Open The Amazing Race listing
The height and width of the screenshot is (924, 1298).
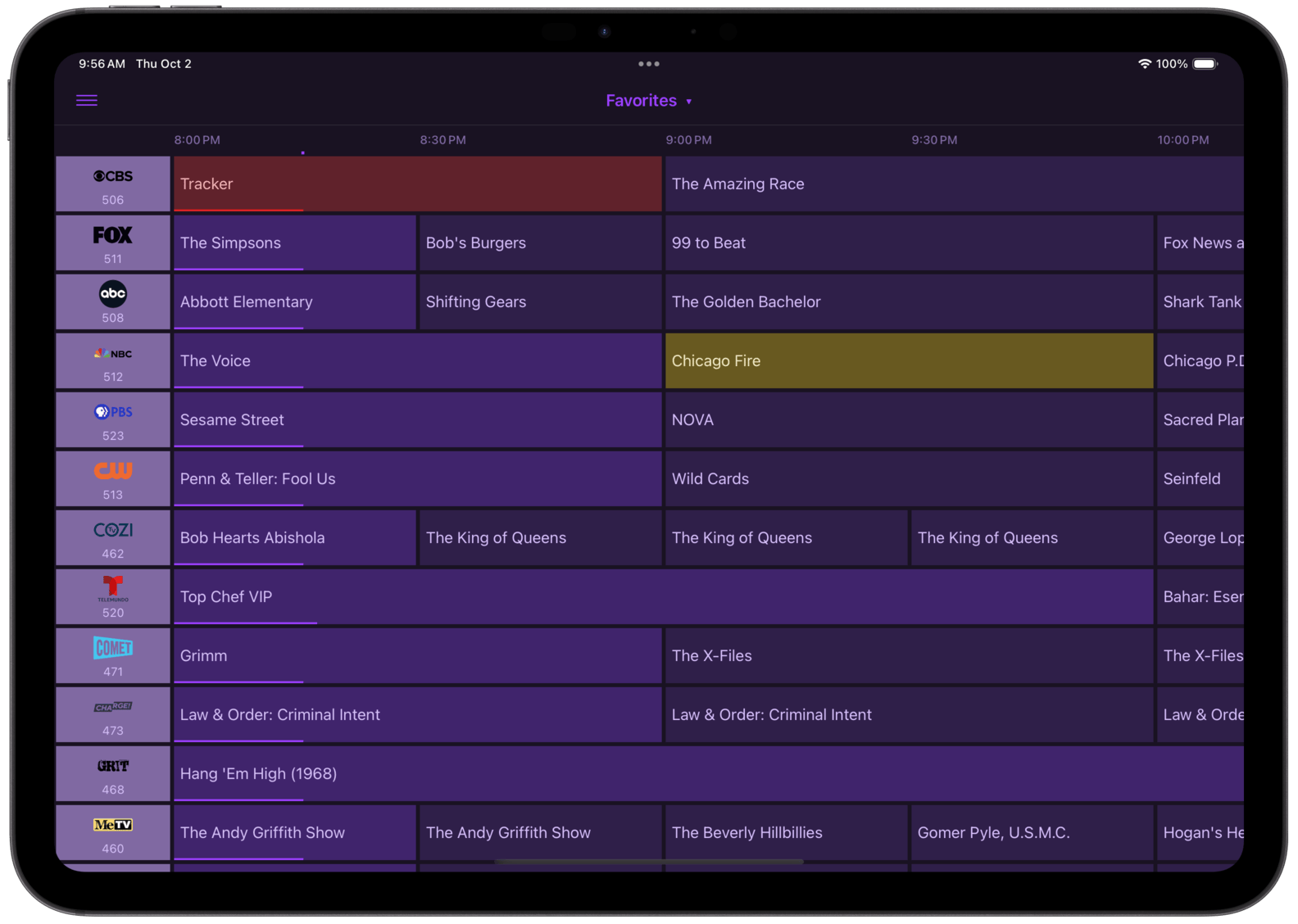tap(954, 184)
